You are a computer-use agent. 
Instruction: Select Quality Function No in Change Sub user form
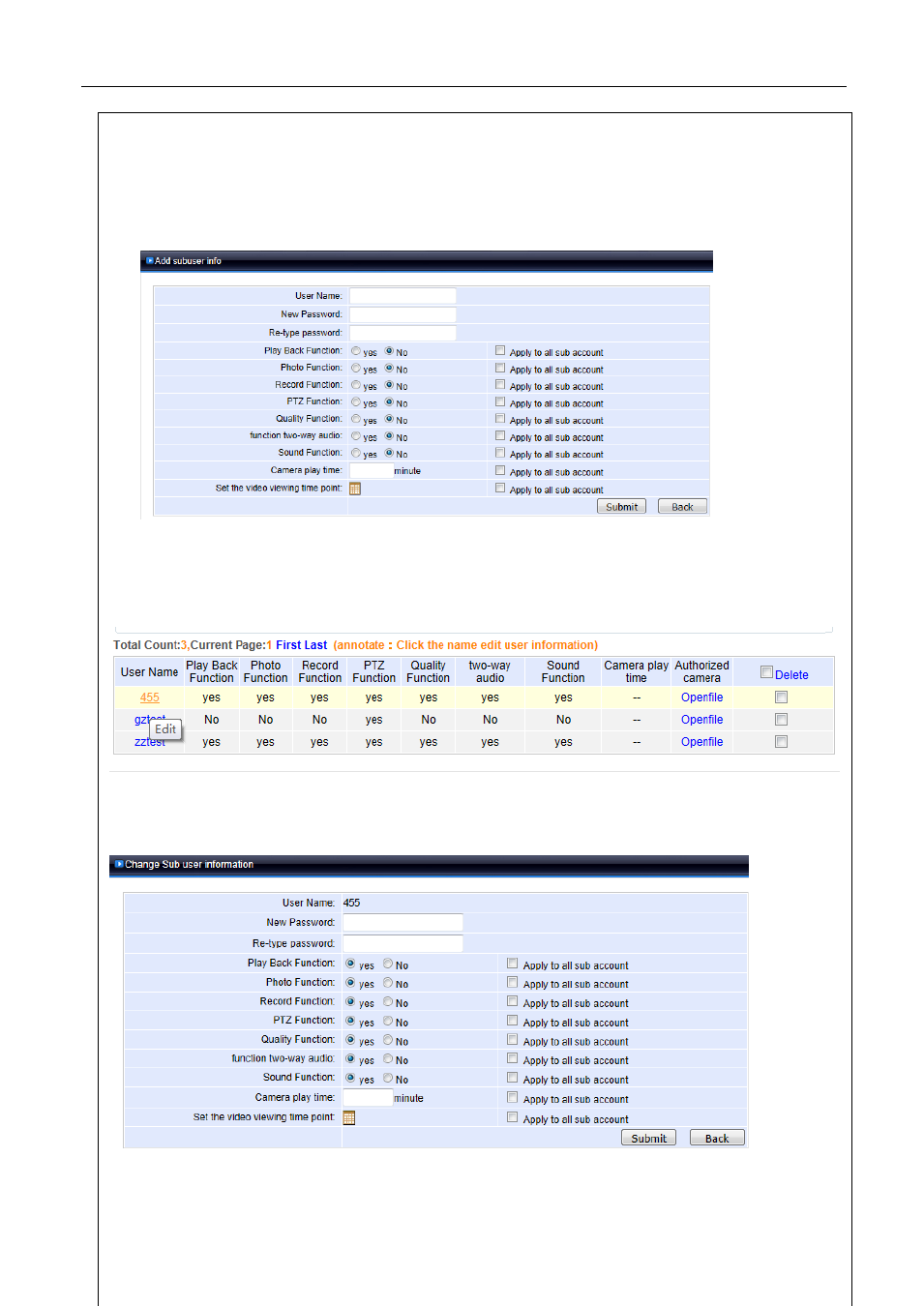click(388, 1040)
